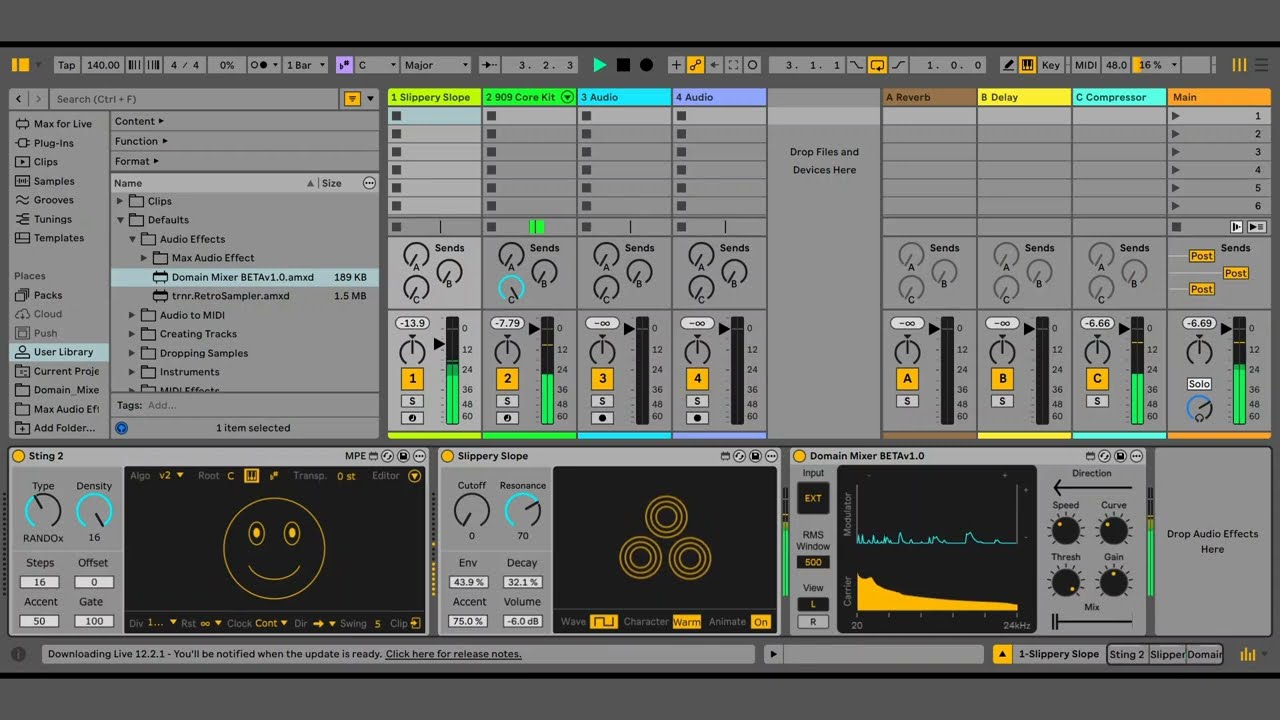Open the Sting 2 Algo v2 dropdown
The image size is (1280, 720).
[172, 476]
